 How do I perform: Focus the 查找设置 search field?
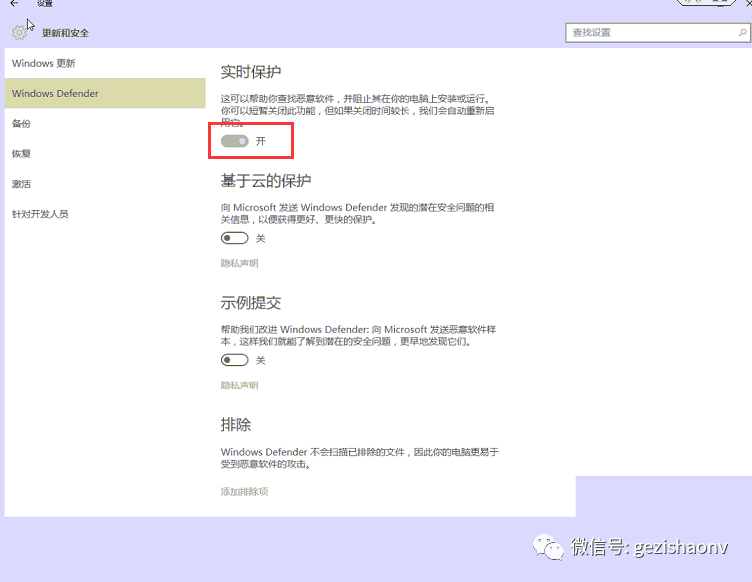point(658,33)
